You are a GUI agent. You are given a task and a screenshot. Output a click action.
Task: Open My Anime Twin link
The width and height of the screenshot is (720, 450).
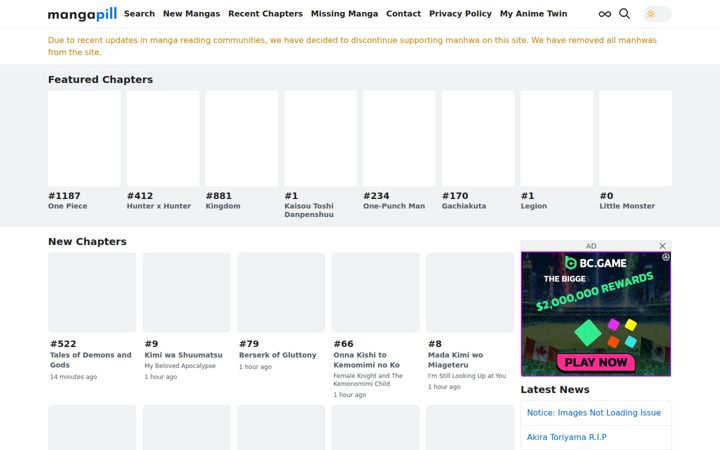[534, 14]
